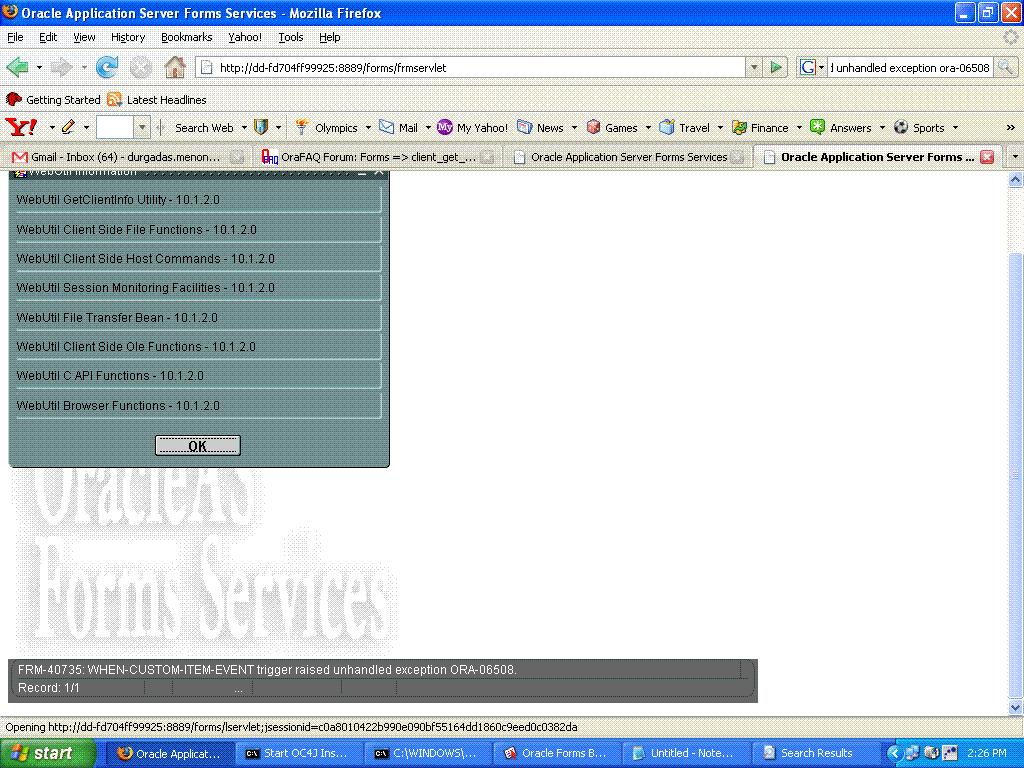Go to the Home page icon
The width and height of the screenshot is (1024, 768).
point(174,68)
